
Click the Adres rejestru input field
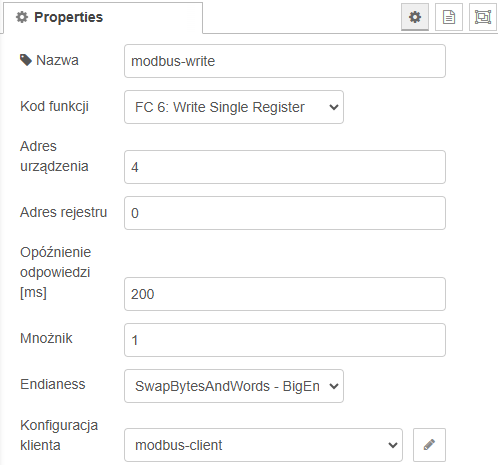285,213
